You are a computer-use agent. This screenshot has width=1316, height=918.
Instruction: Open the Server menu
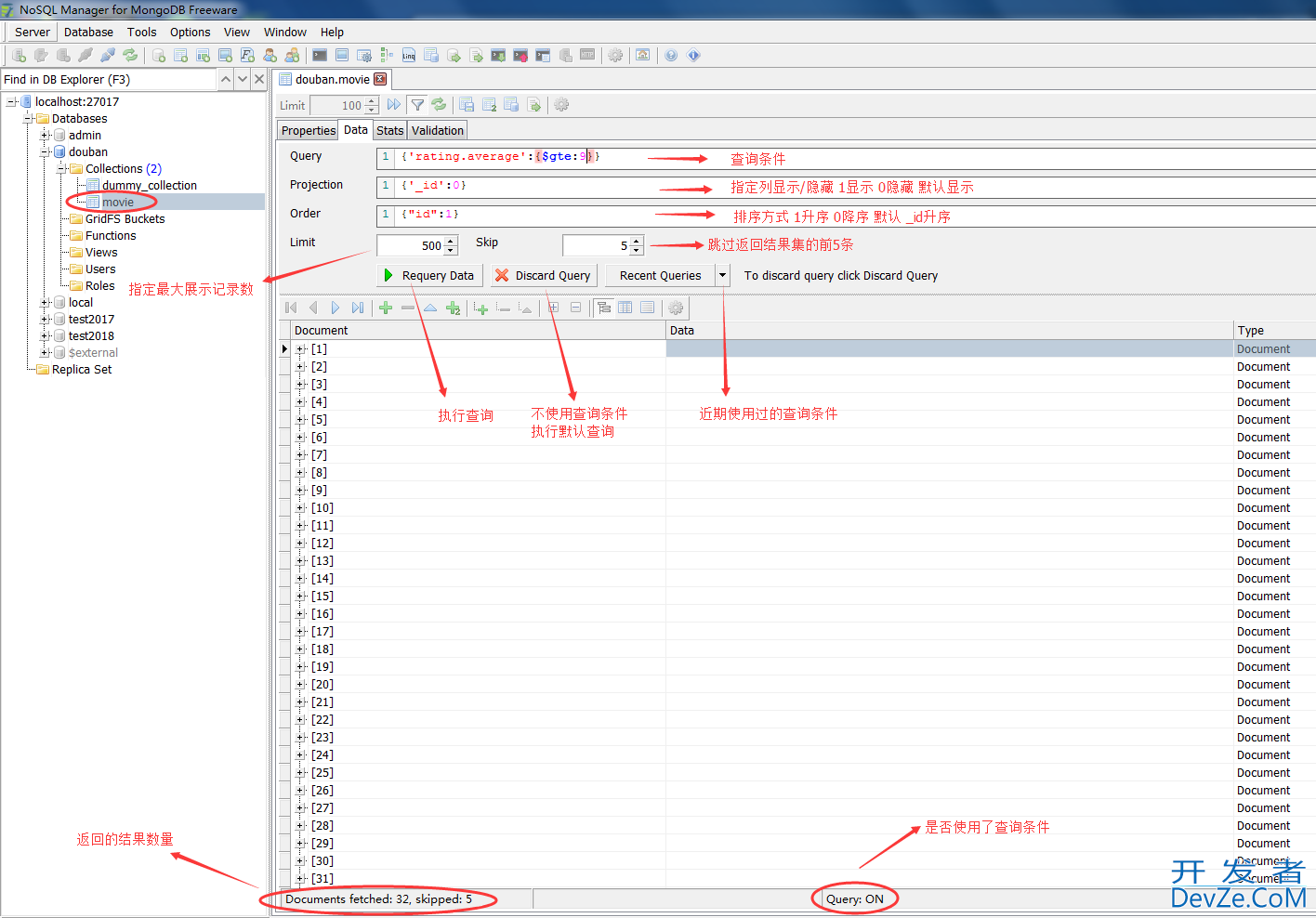(x=33, y=32)
